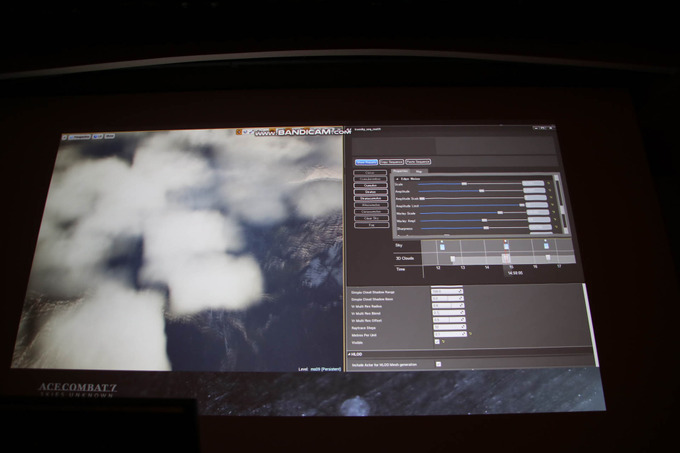This screenshot has height=453, width=680.
Task: Click the blue highlighted sequence button
Action: (x=366, y=162)
